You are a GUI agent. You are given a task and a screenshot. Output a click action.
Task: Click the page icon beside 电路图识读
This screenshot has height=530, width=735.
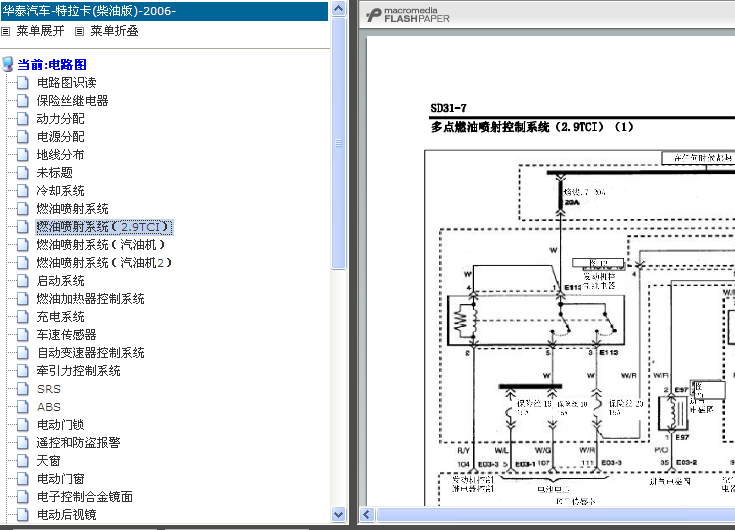click(x=23, y=83)
